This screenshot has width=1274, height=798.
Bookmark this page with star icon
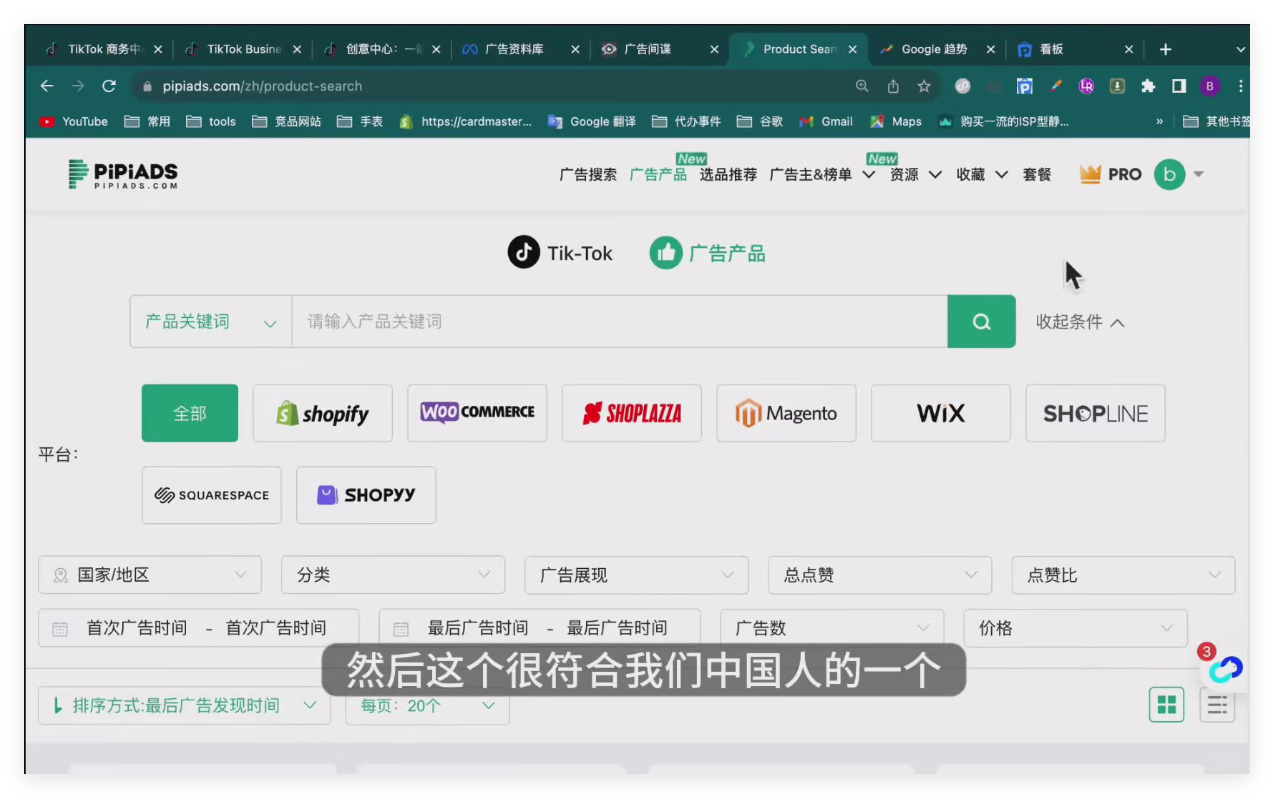924,86
